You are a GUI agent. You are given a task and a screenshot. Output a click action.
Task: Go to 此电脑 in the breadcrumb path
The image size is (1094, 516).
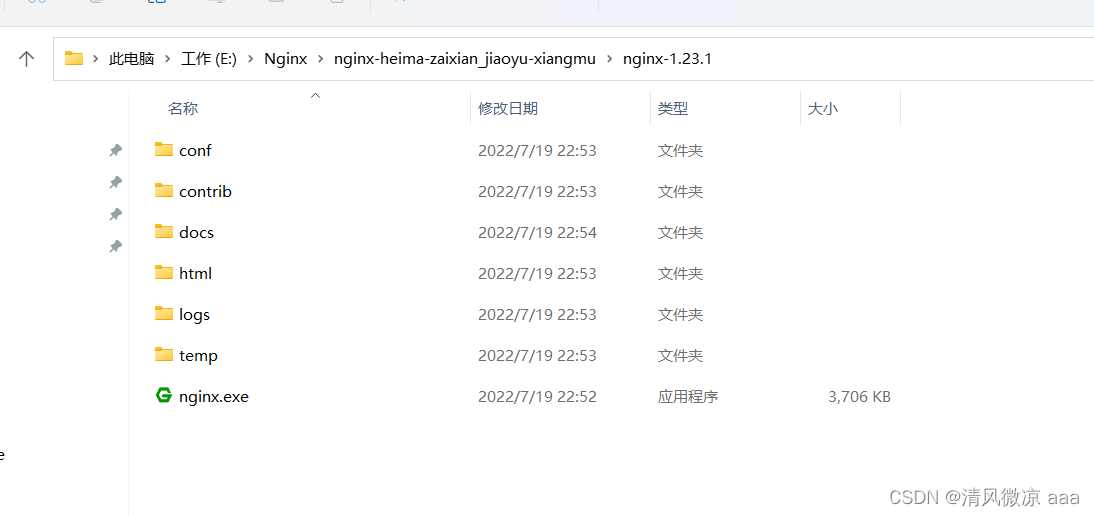tap(131, 59)
